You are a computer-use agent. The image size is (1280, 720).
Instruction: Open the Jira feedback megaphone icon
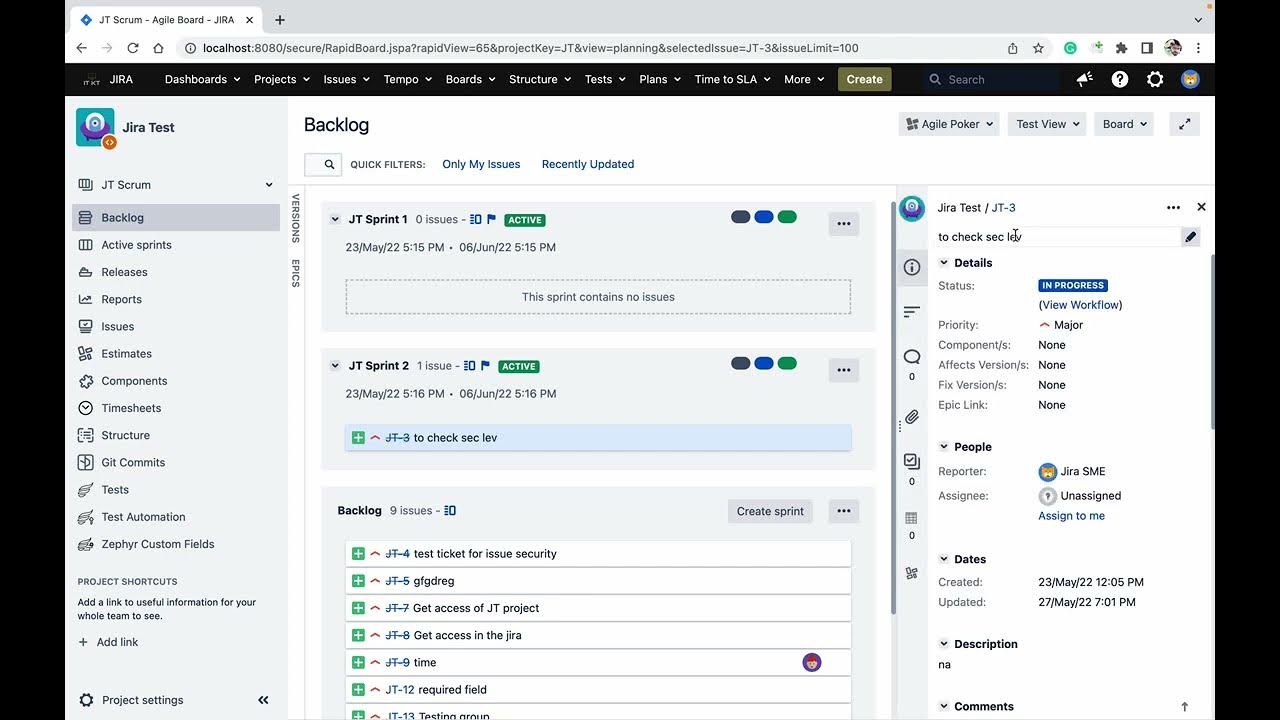click(1085, 79)
